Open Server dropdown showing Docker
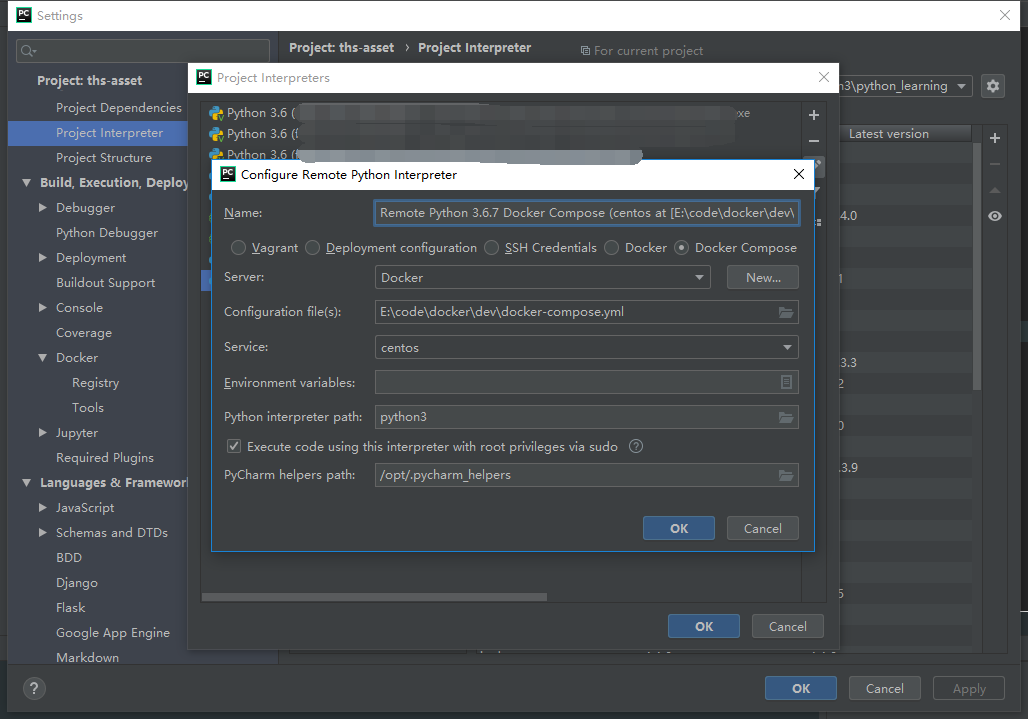Screen dimensions: 1028x719 (543, 277)
